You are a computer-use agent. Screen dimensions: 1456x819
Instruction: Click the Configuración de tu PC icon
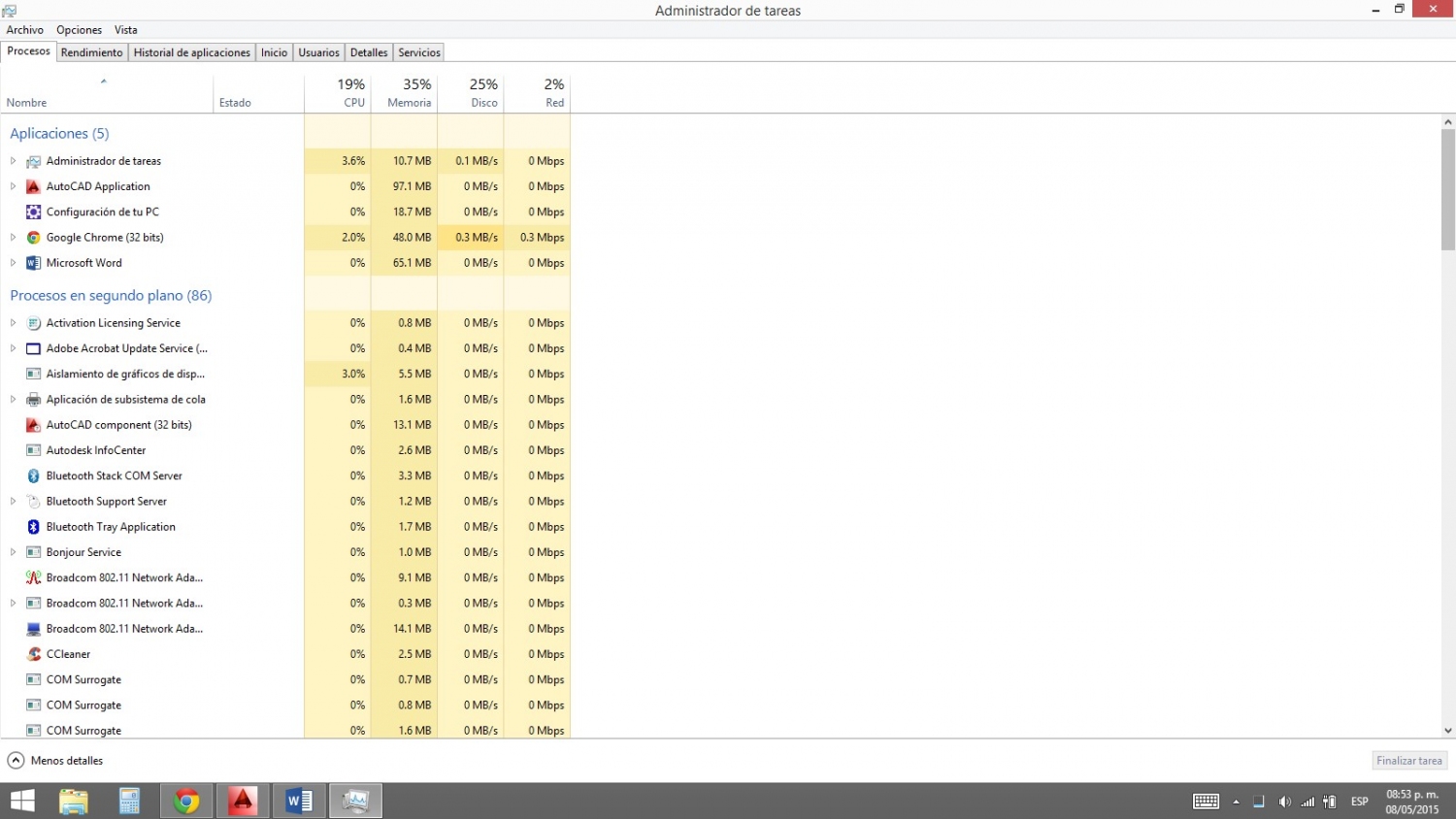coord(33,212)
